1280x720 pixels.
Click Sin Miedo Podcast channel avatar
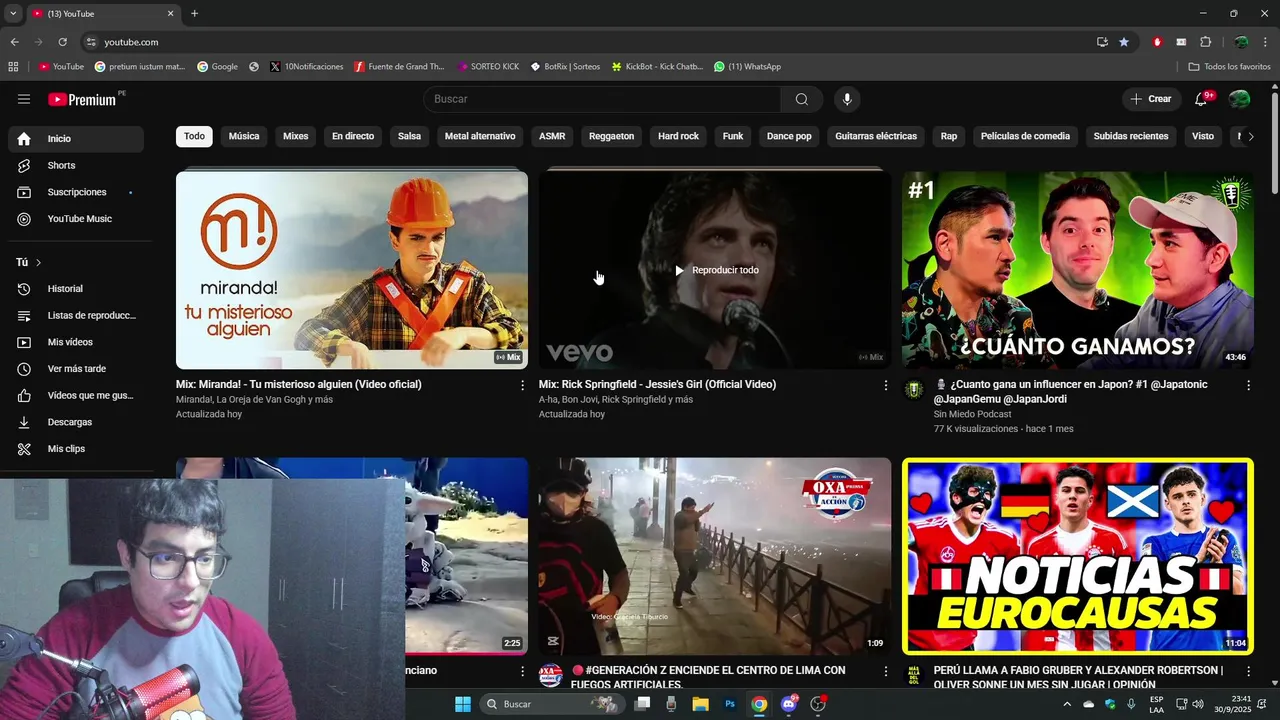(914, 389)
